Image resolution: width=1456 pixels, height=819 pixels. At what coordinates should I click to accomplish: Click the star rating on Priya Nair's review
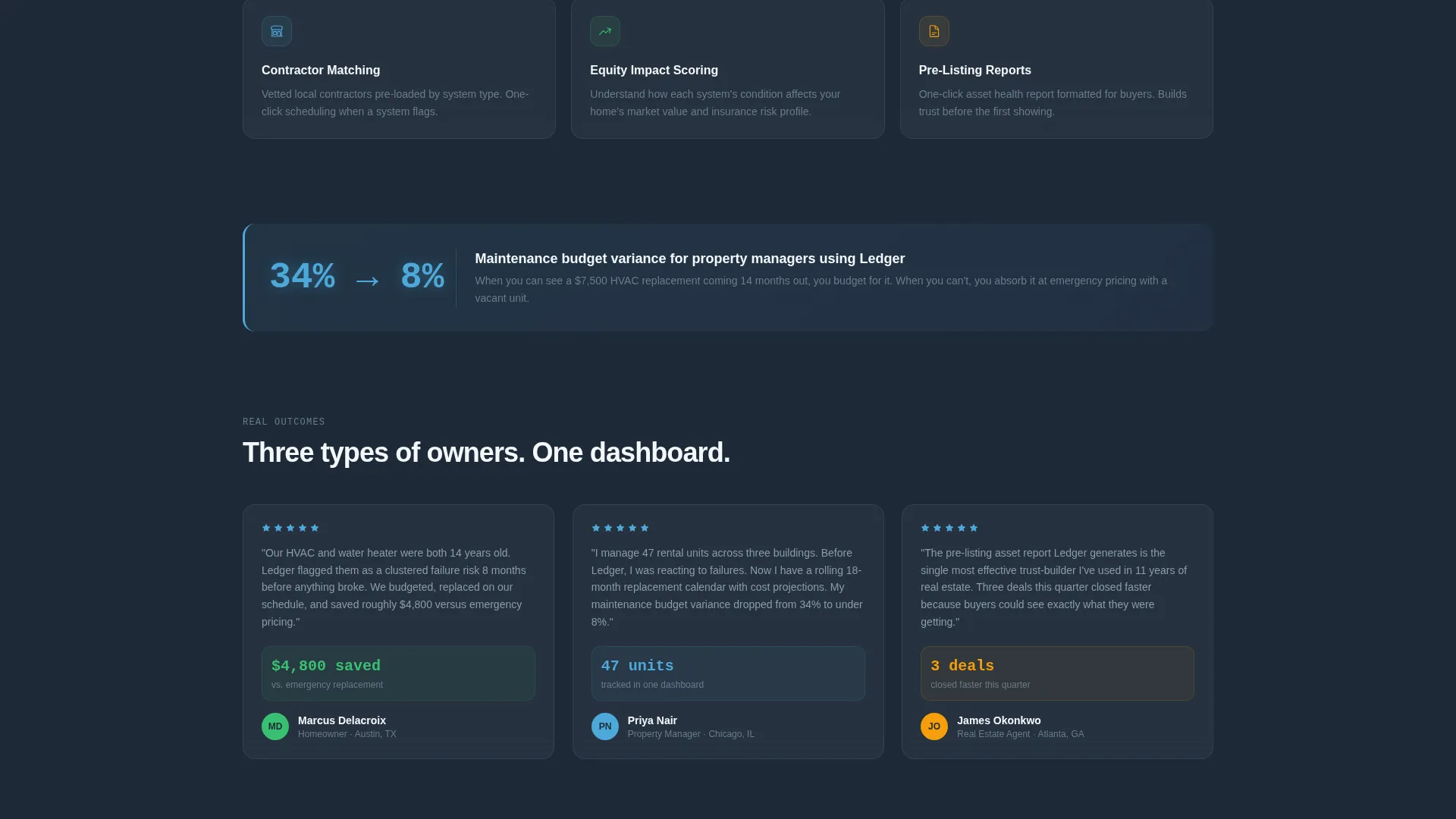click(620, 528)
